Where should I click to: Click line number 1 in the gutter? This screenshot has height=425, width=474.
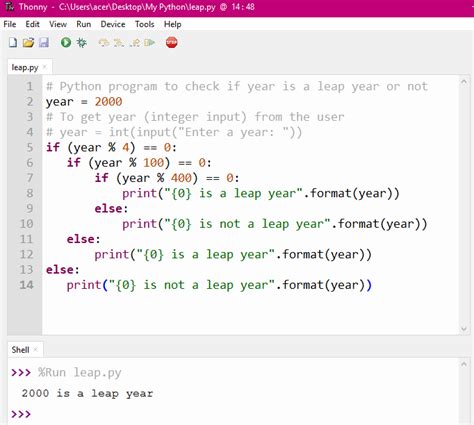[x=30, y=87]
